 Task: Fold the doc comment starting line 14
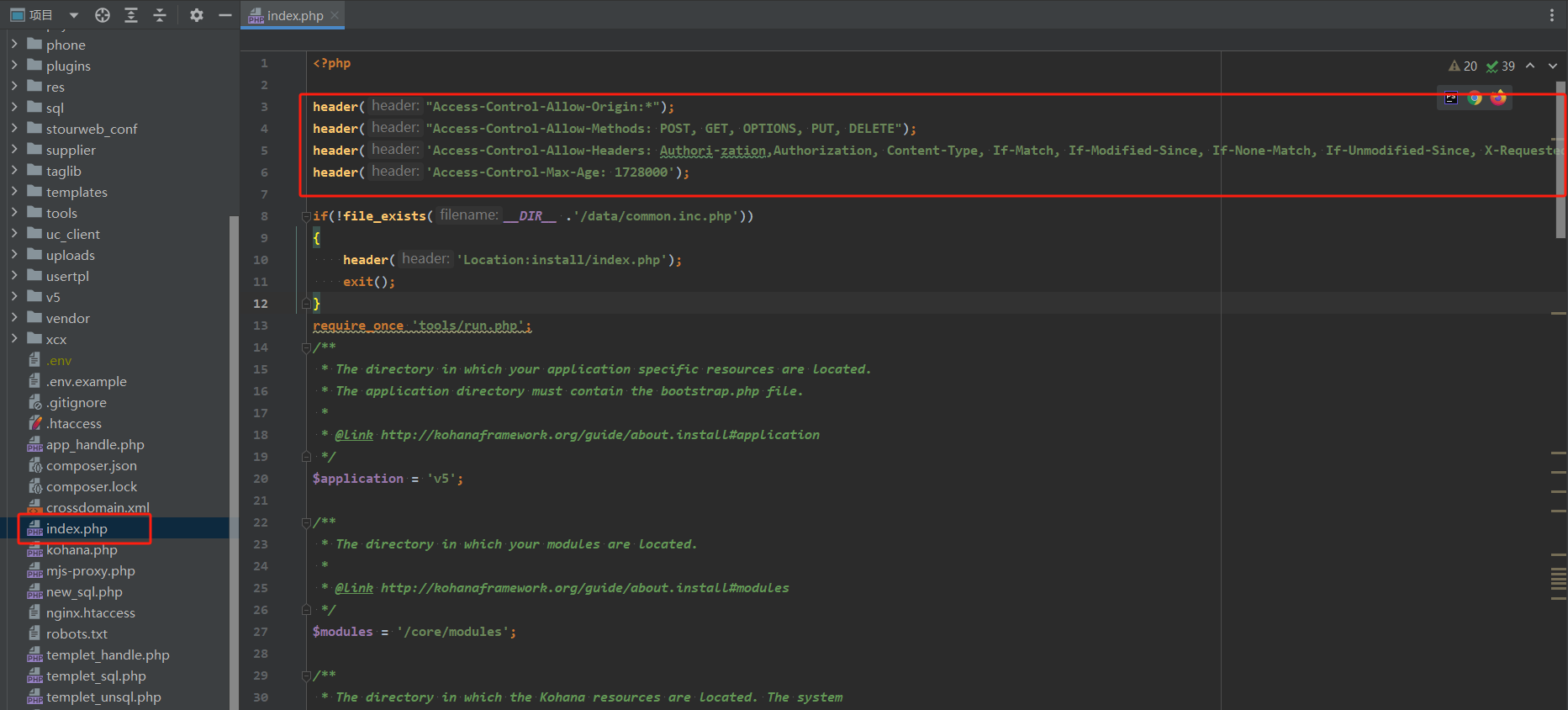click(306, 347)
